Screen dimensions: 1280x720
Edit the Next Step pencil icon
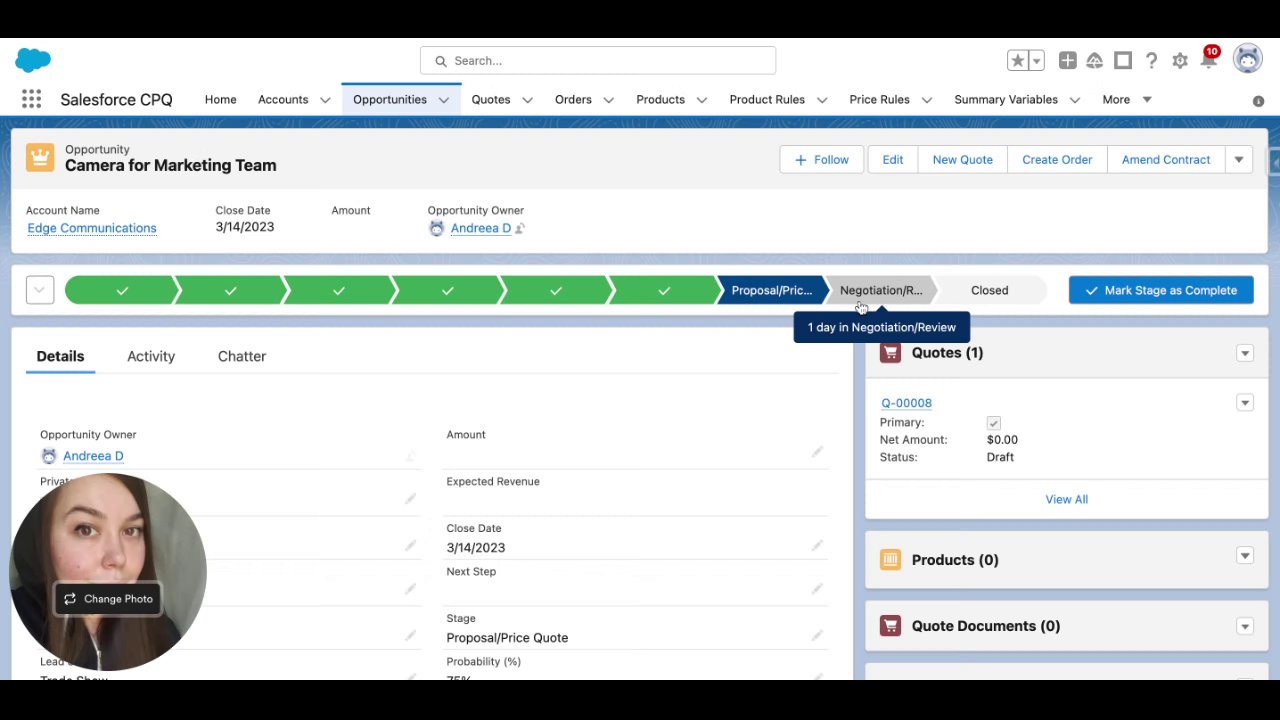pyautogui.click(x=817, y=589)
